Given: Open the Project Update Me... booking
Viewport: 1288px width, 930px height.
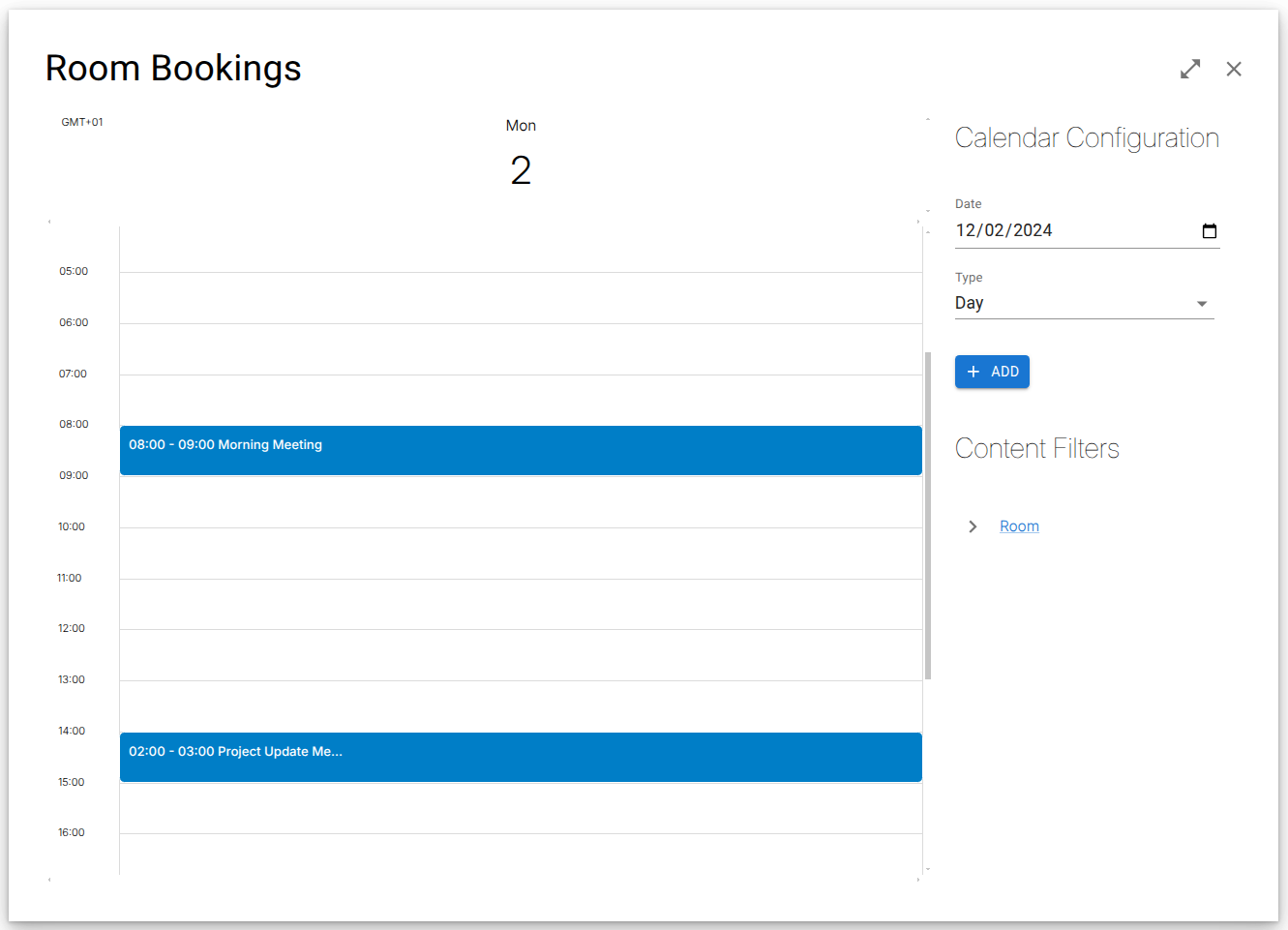Looking at the screenshot, I should point(521,757).
